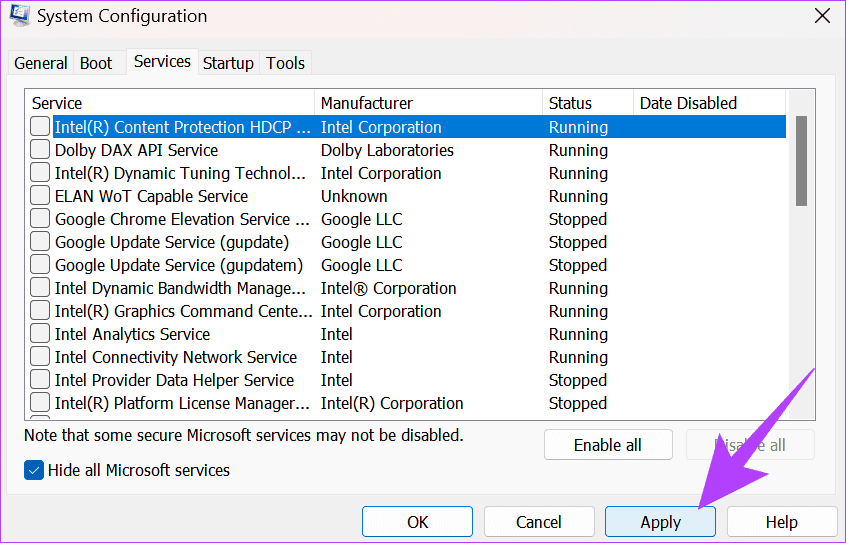Tick Intel Provider Data Helper Service checkbox

click(x=40, y=380)
